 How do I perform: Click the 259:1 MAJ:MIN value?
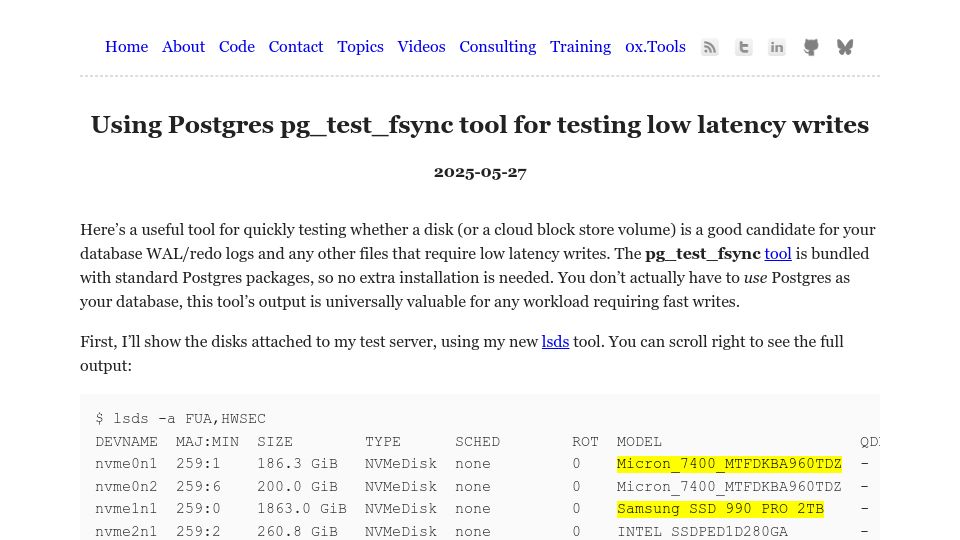198,464
